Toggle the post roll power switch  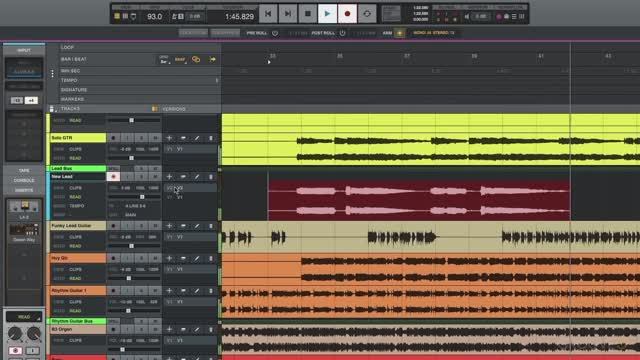point(342,33)
